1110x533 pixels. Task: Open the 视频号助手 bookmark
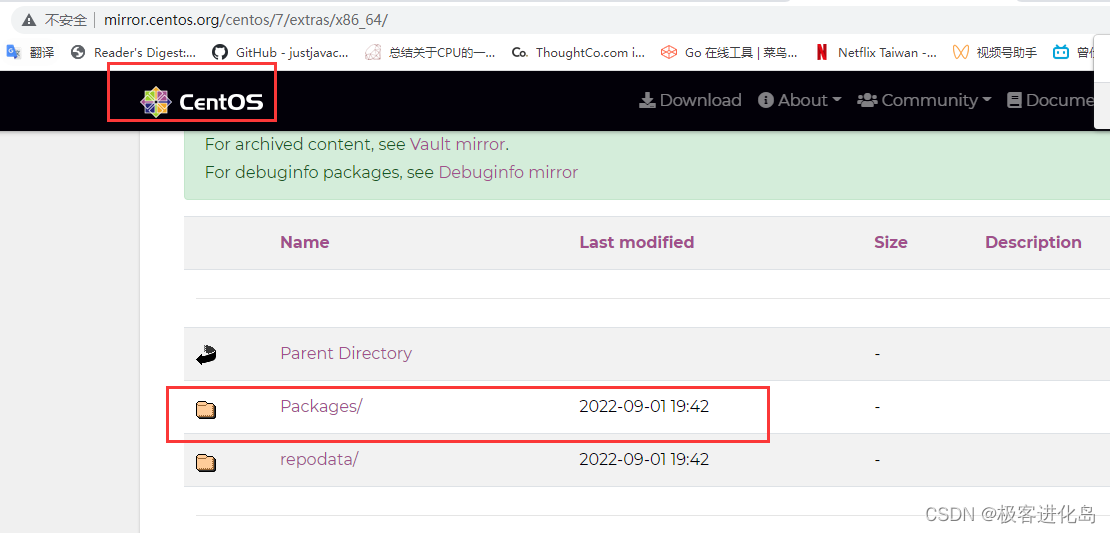[995, 52]
